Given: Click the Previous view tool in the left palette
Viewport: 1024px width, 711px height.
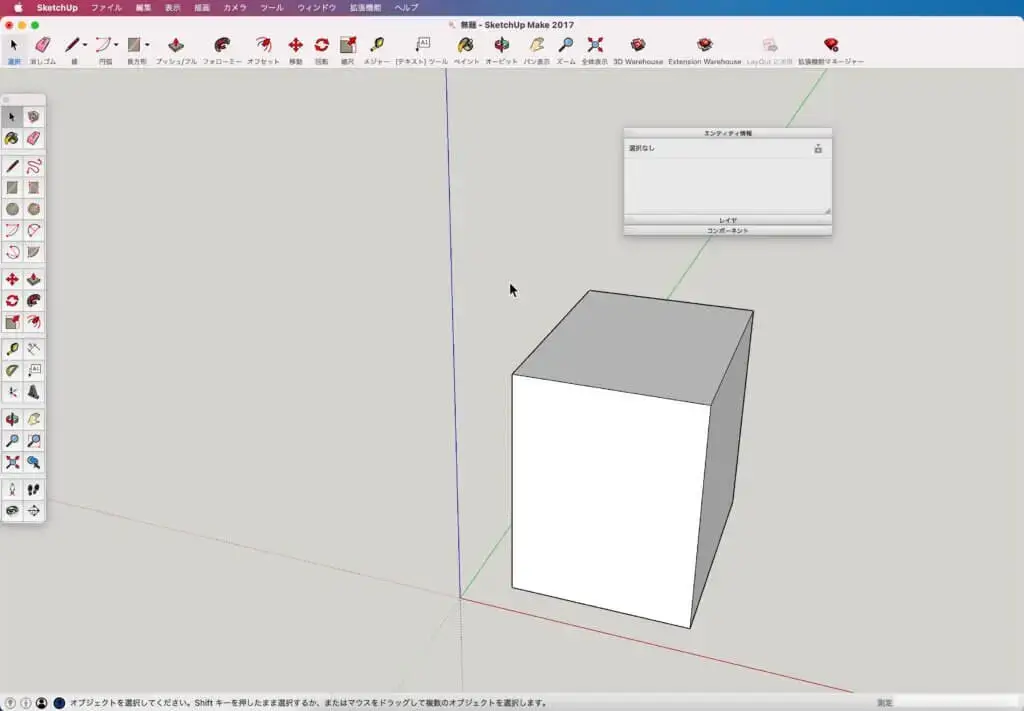Looking at the screenshot, I should click(33, 462).
